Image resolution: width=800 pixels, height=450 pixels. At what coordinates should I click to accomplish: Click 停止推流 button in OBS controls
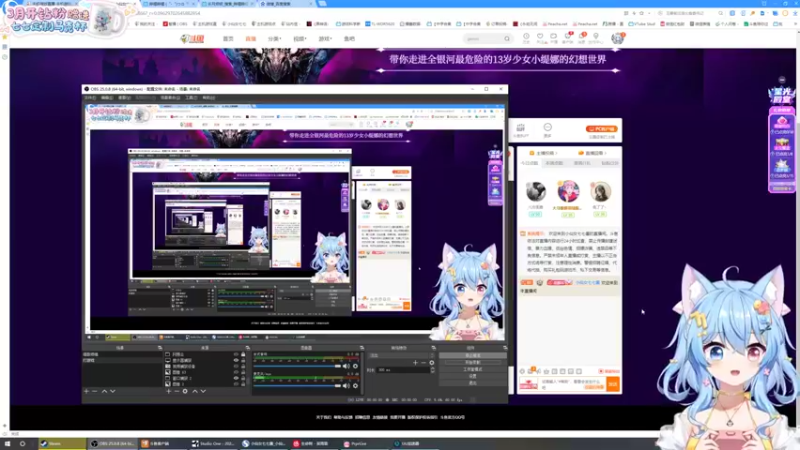click(x=472, y=356)
